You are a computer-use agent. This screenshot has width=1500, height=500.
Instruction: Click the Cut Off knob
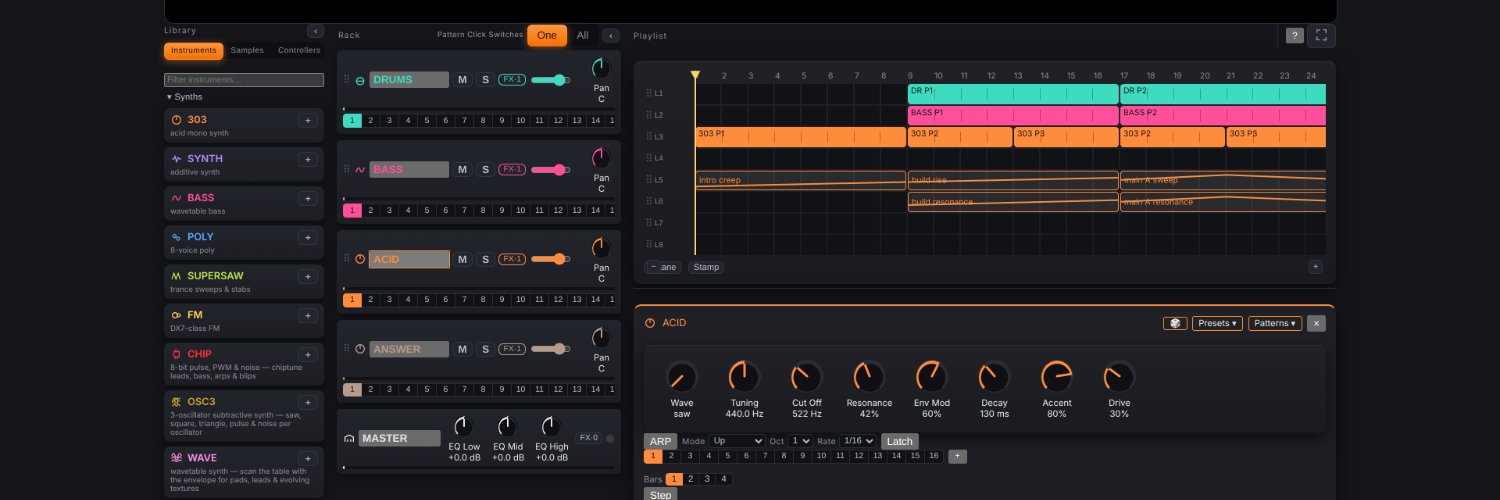[x=805, y=376]
